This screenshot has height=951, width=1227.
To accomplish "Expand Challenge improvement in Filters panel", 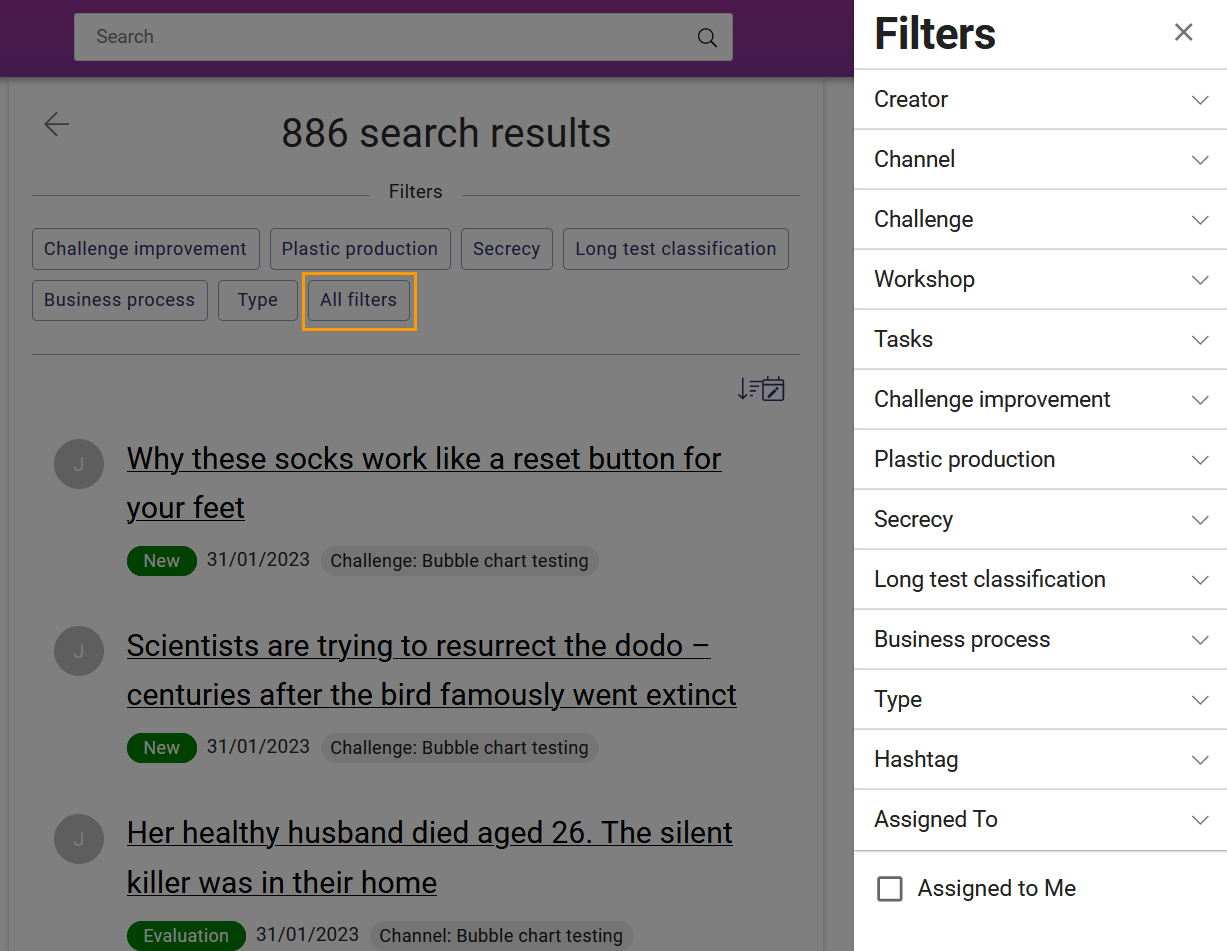I will coord(1040,399).
